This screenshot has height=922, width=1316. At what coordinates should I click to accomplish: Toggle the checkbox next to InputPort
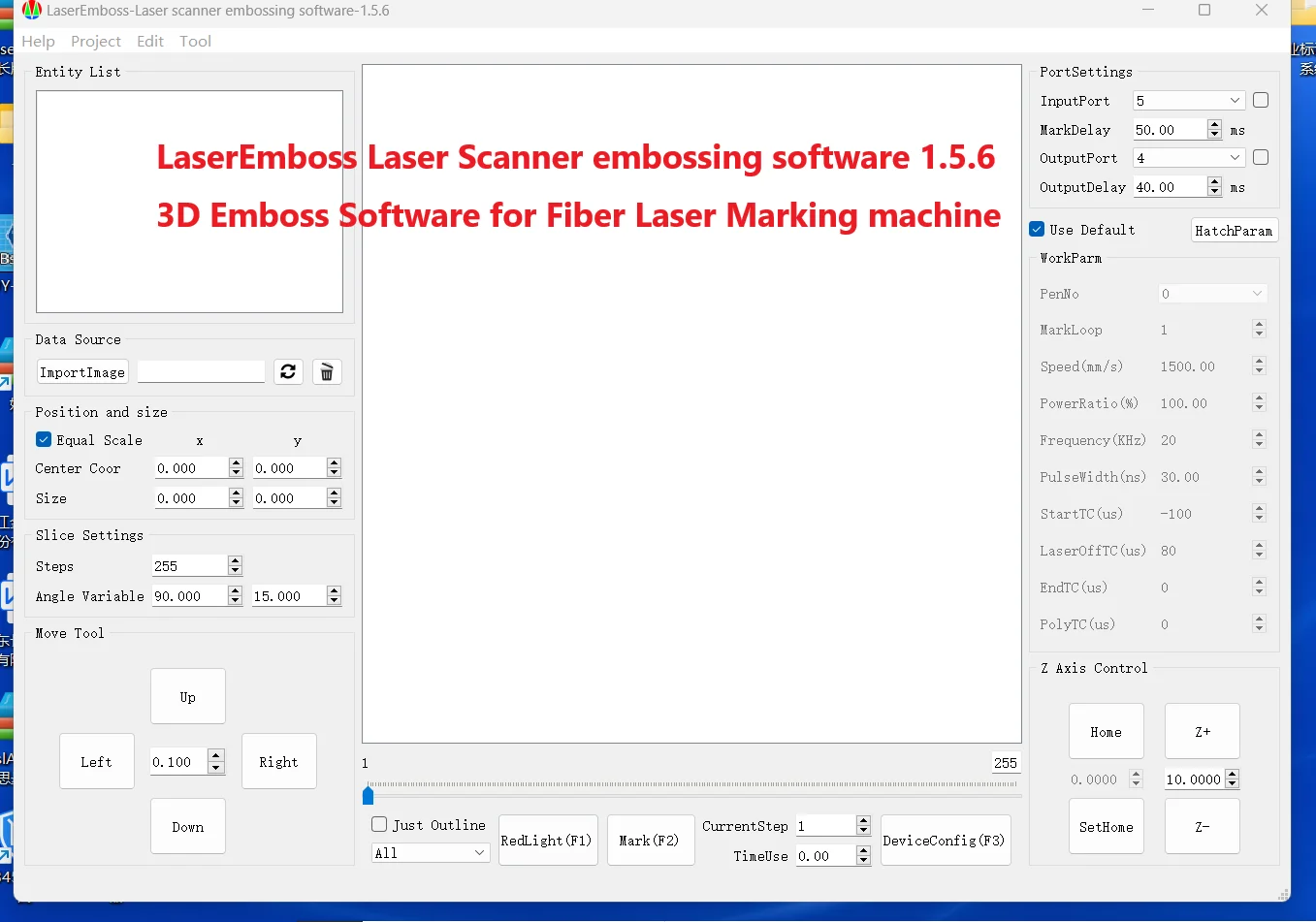[1260, 100]
